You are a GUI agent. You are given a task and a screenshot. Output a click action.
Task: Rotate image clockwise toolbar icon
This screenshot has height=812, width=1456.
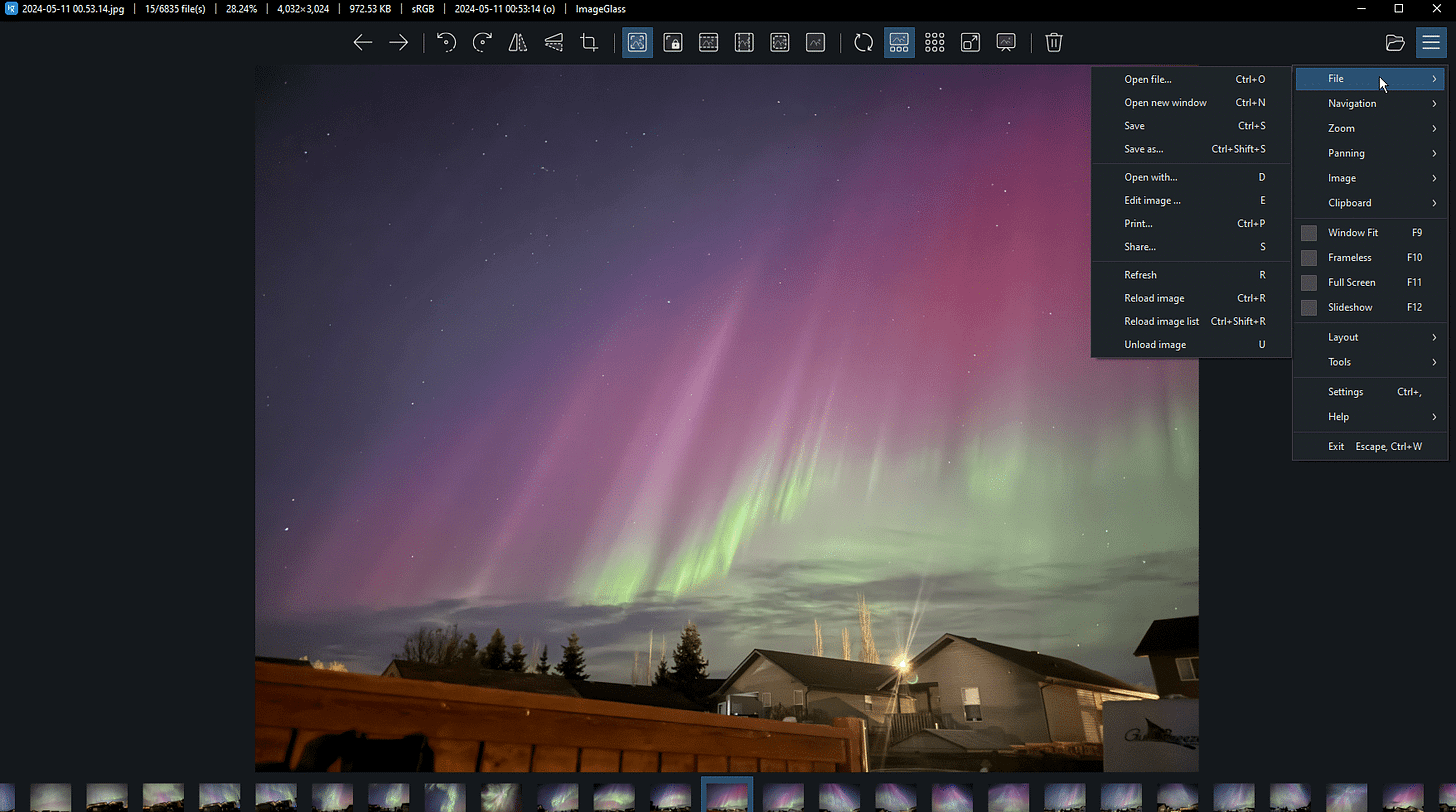(x=483, y=42)
